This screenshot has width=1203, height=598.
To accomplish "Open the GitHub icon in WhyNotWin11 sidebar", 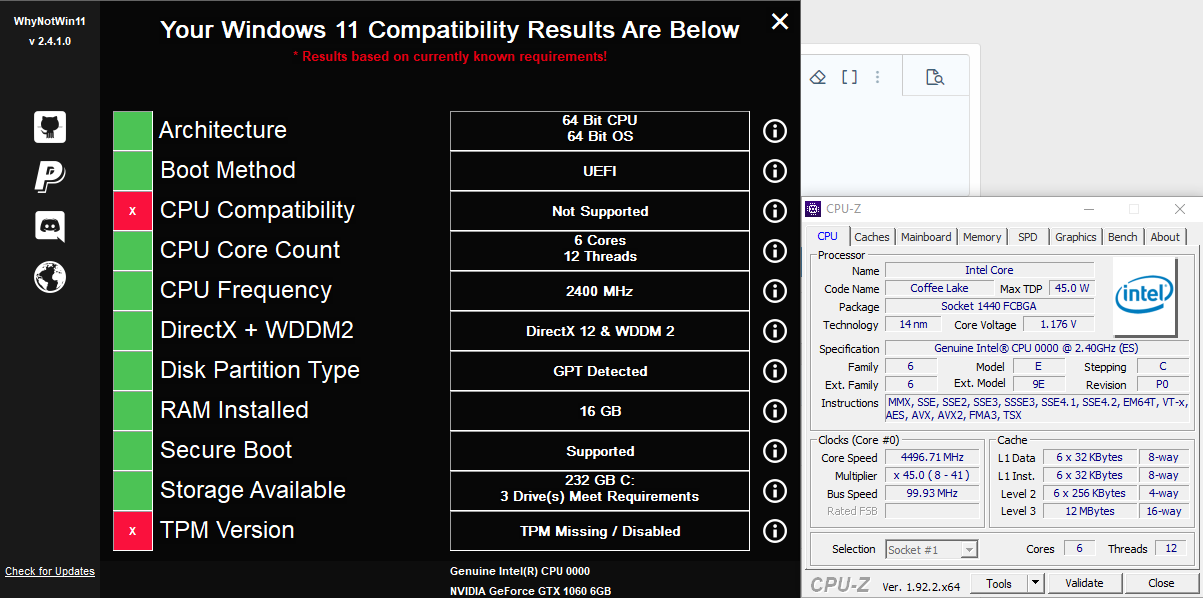I will [x=50, y=127].
